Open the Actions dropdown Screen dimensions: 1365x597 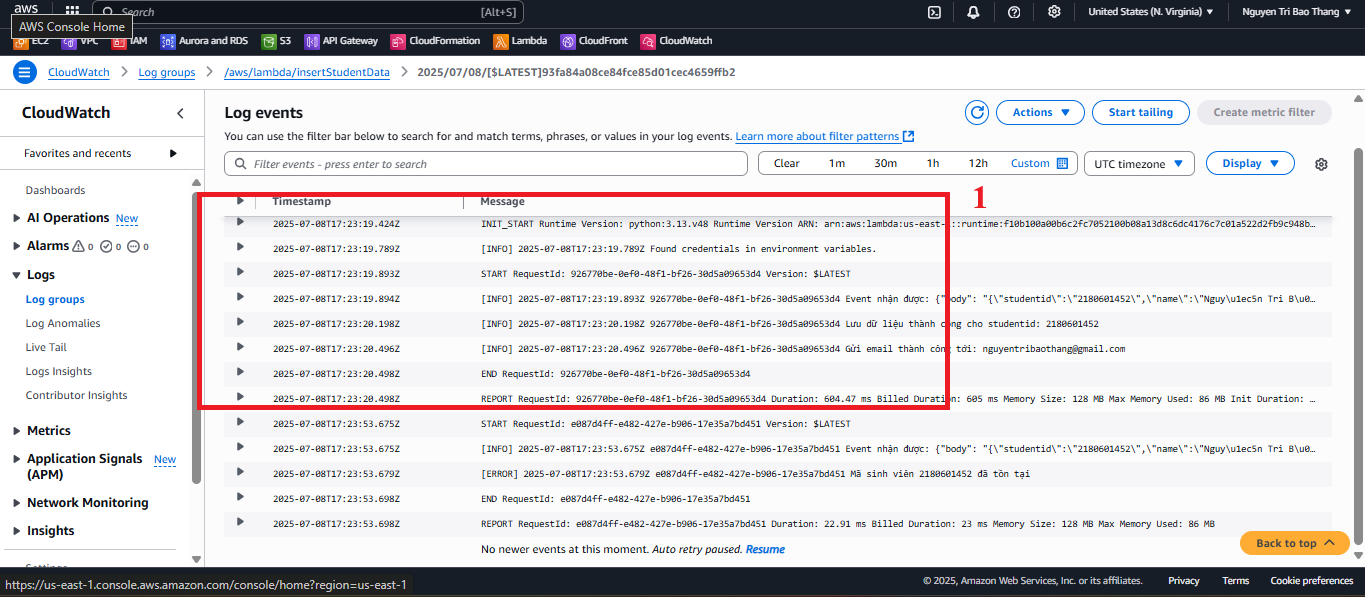click(x=1041, y=112)
